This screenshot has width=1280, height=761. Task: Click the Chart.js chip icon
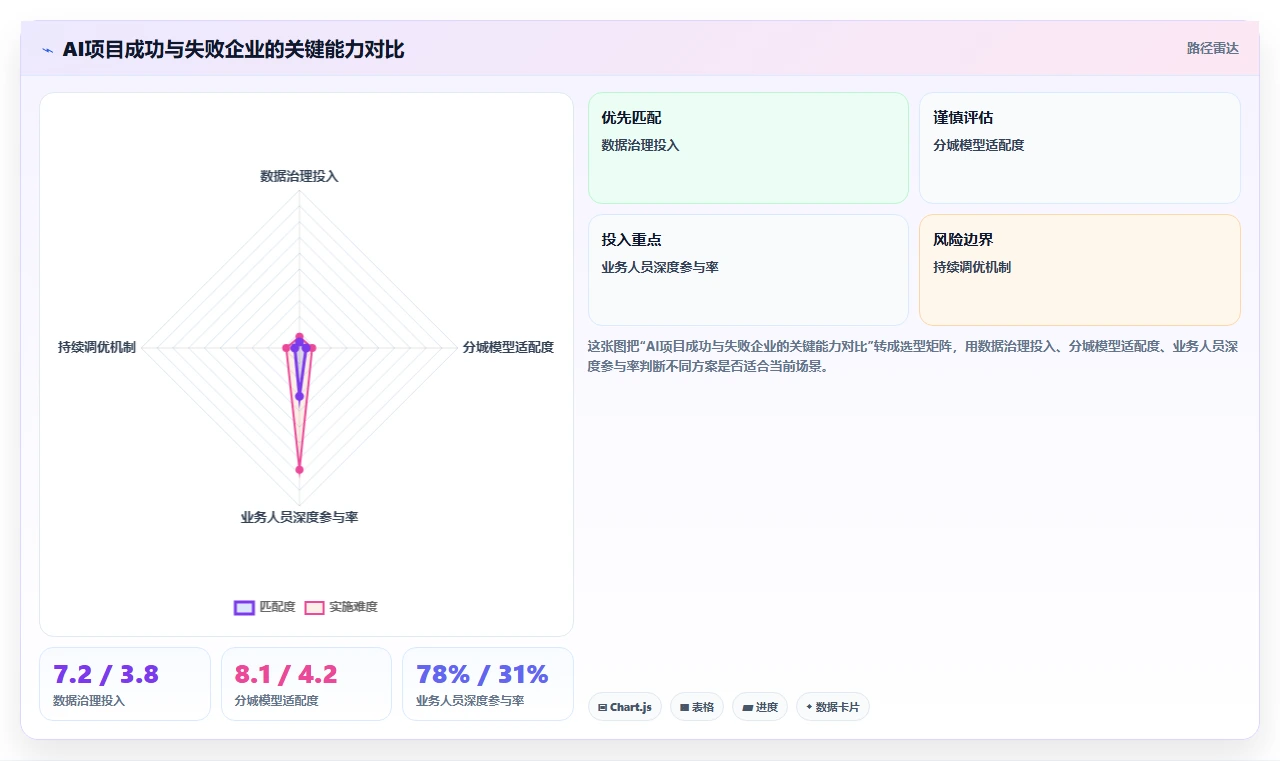point(602,707)
